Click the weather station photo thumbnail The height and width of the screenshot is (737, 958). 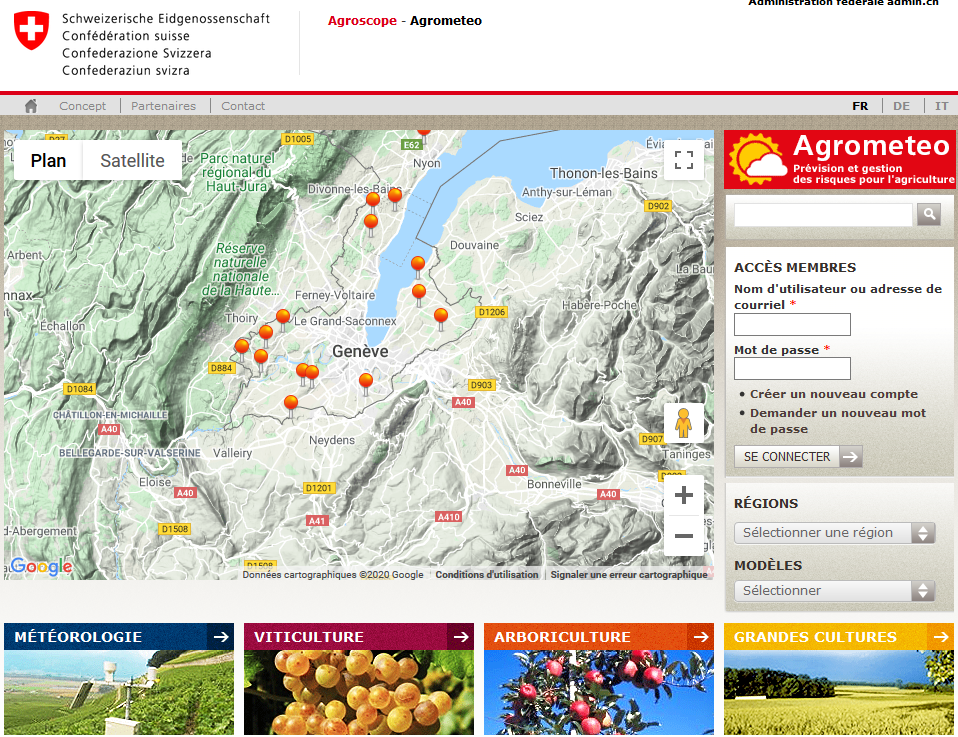click(x=119, y=692)
